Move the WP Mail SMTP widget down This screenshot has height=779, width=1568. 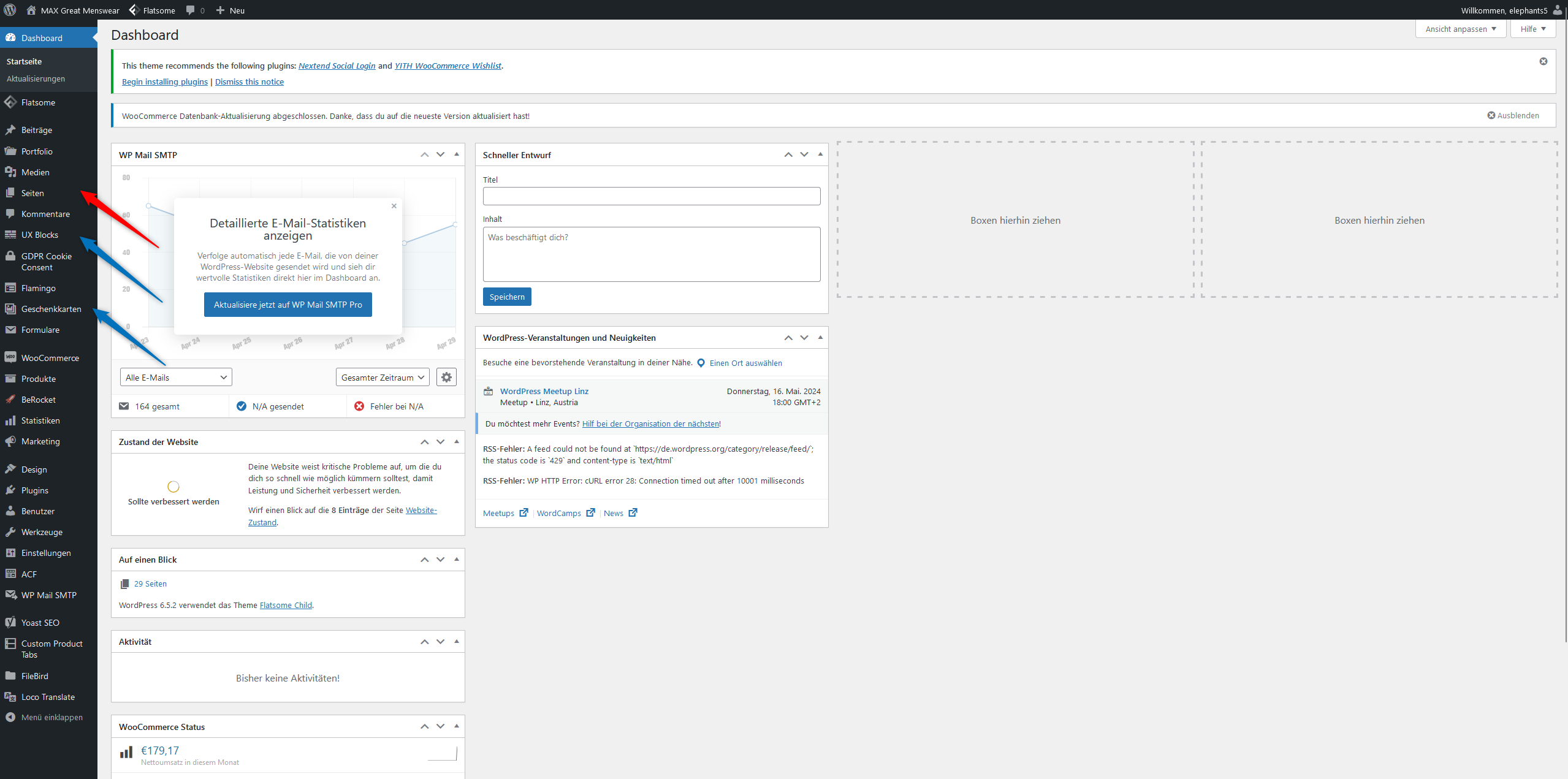pyautogui.click(x=441, y=154)
